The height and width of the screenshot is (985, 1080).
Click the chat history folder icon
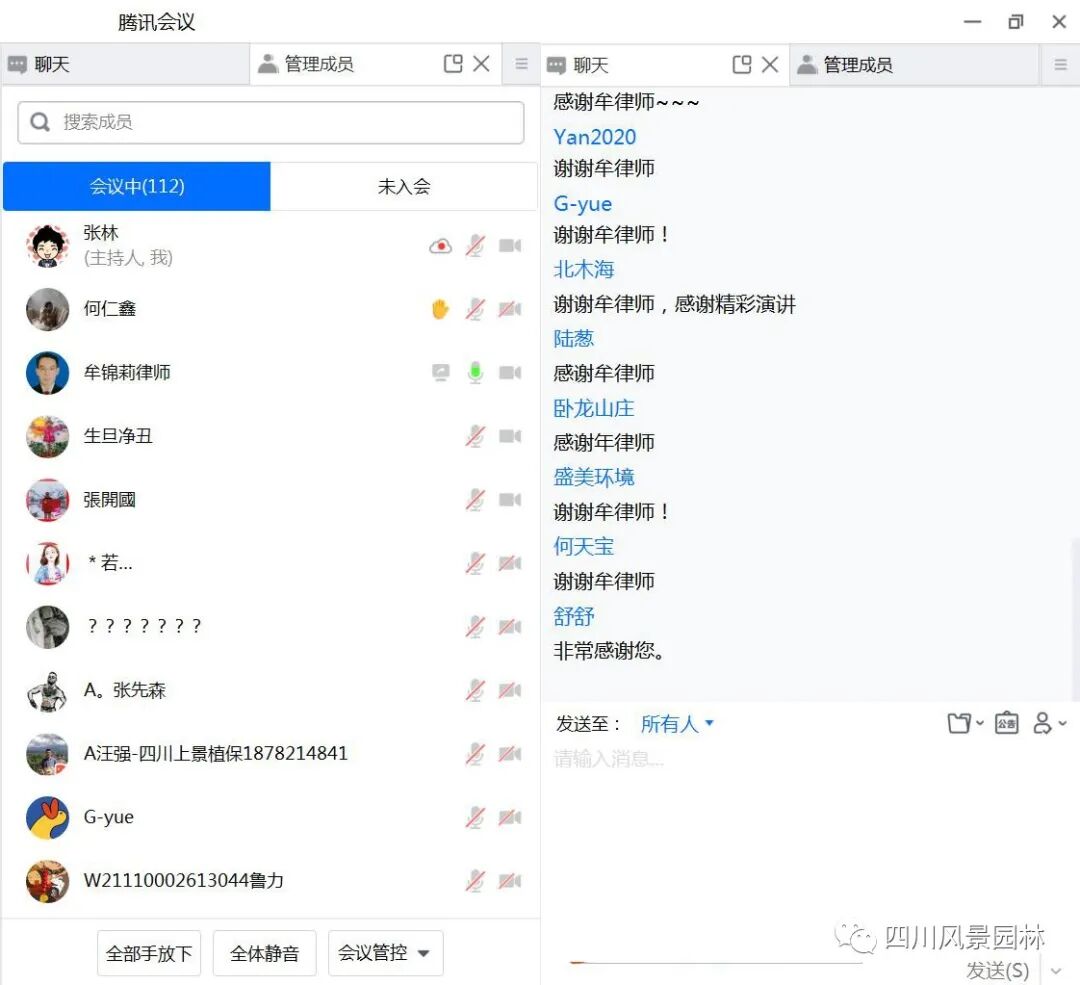[958, 722]
